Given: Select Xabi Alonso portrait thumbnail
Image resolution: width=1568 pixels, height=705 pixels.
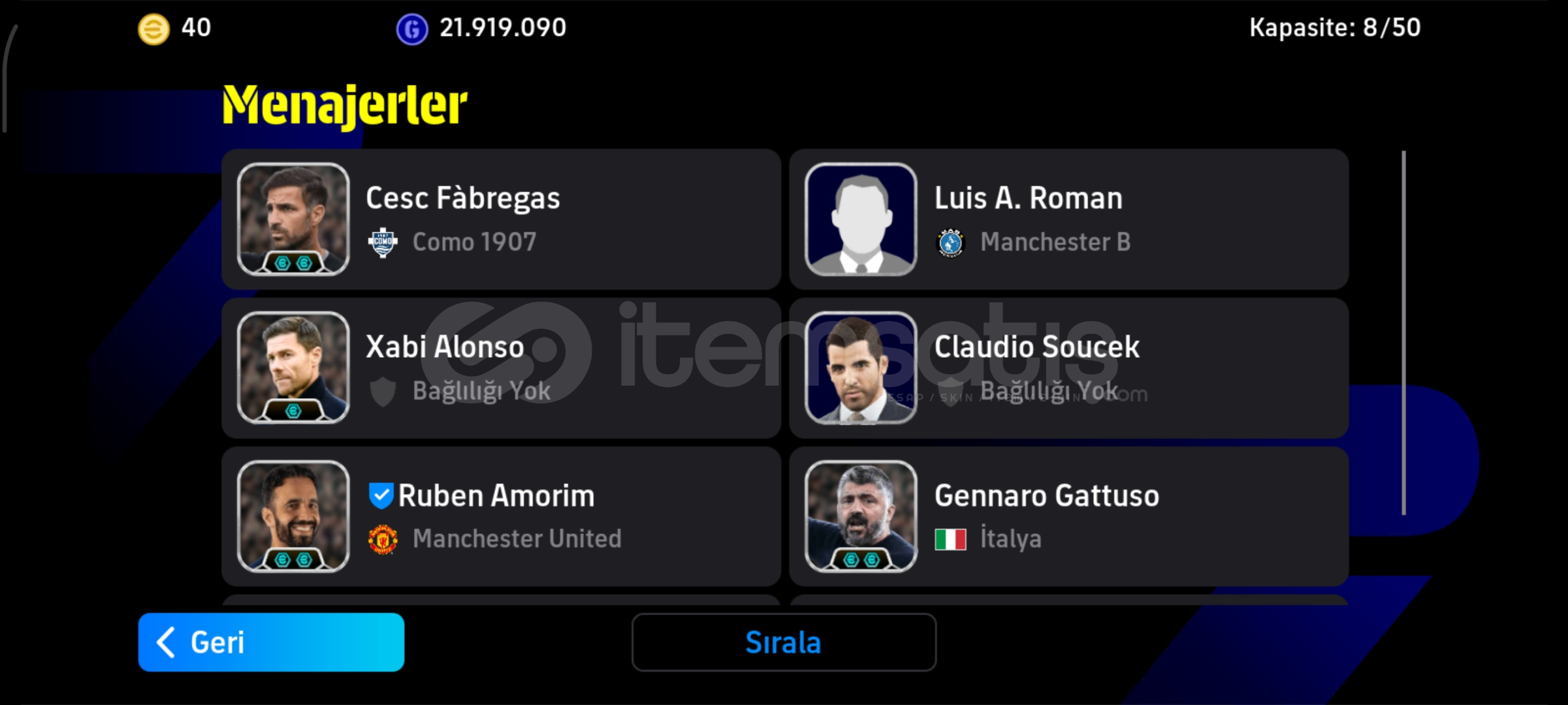Looking at the screenshot, I should 293,368.
